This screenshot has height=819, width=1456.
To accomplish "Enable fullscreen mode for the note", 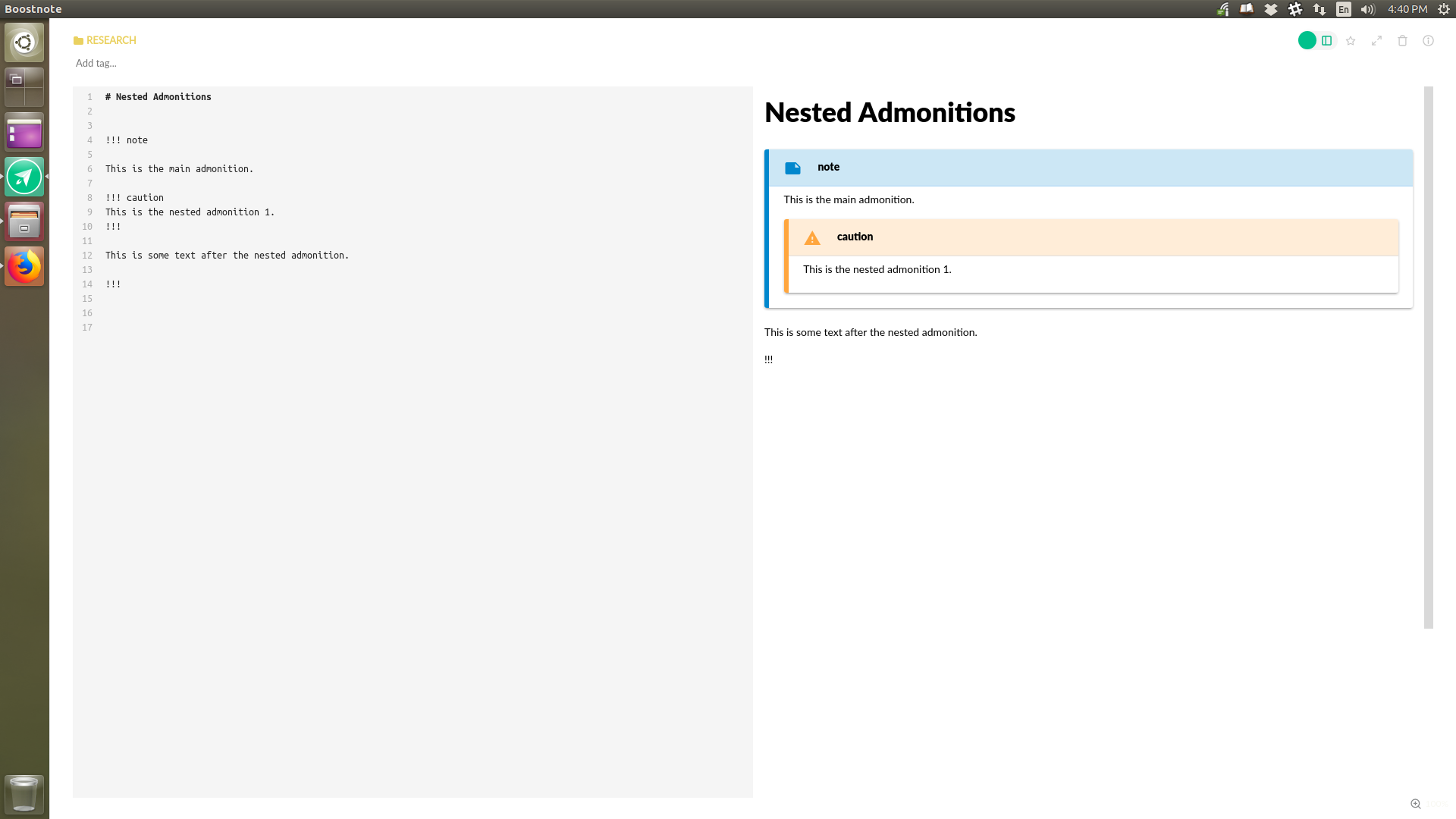I will coord(1376,41).
